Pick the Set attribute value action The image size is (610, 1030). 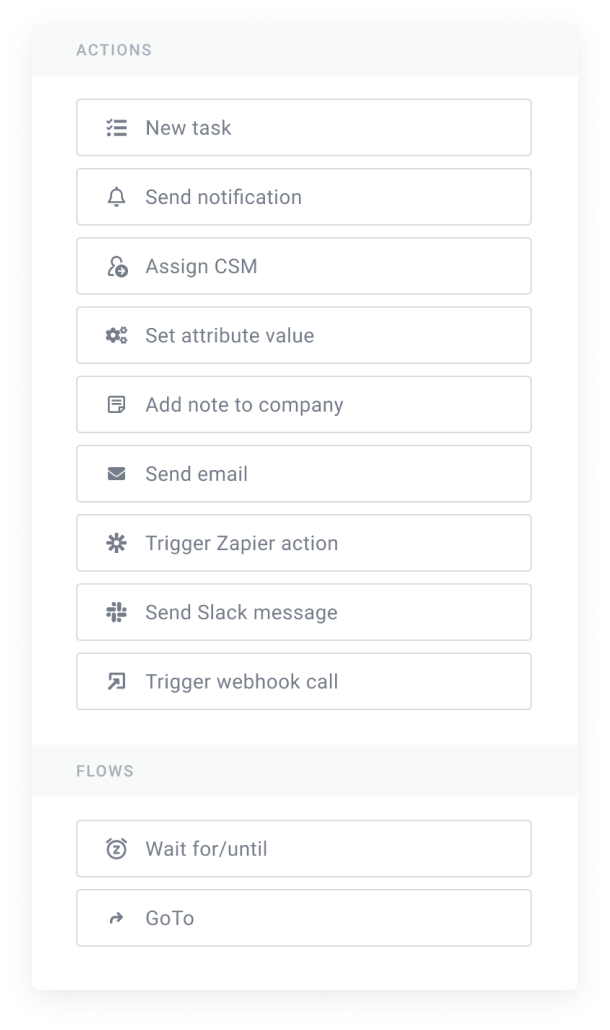303,336
